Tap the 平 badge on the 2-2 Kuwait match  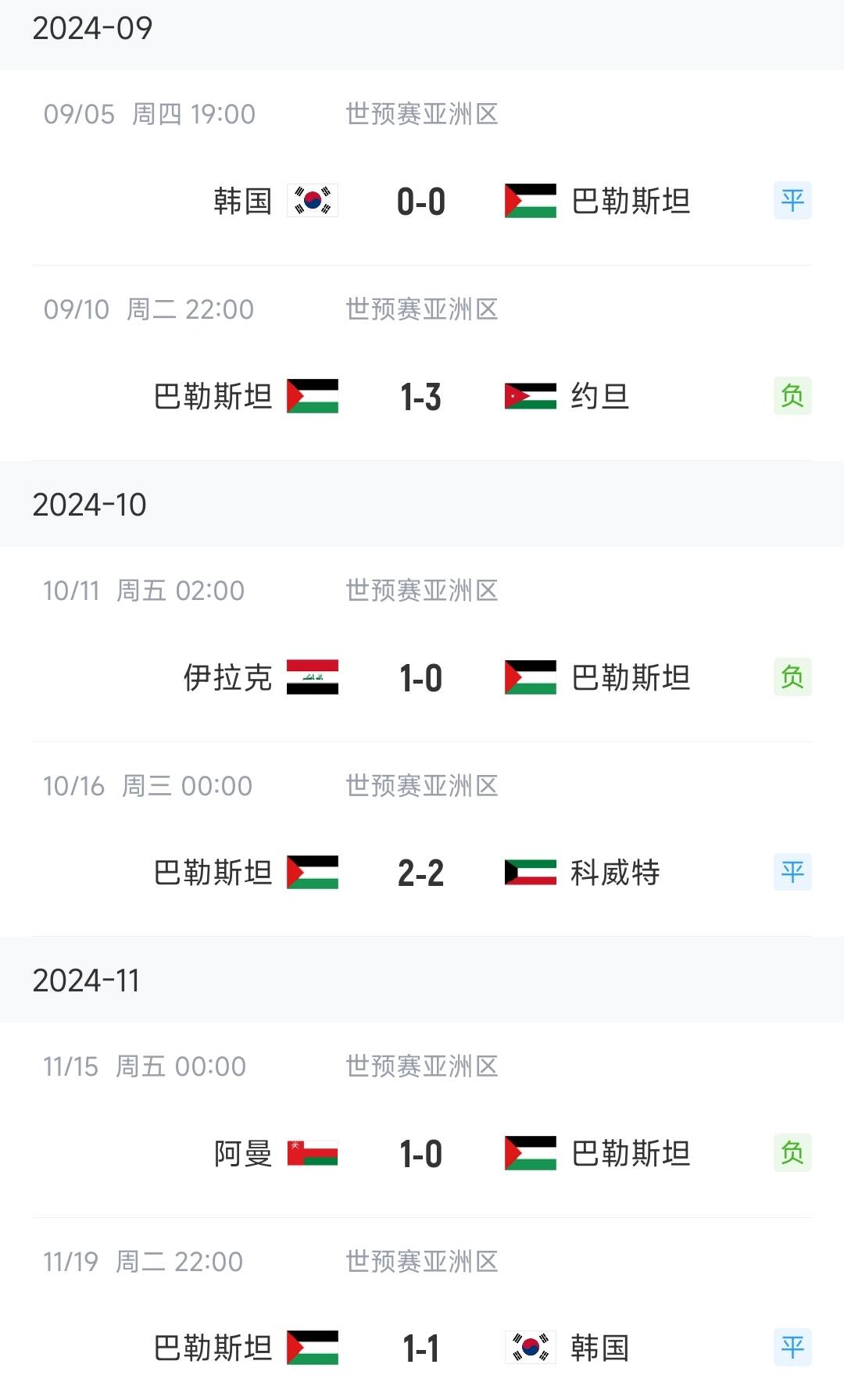792,873
